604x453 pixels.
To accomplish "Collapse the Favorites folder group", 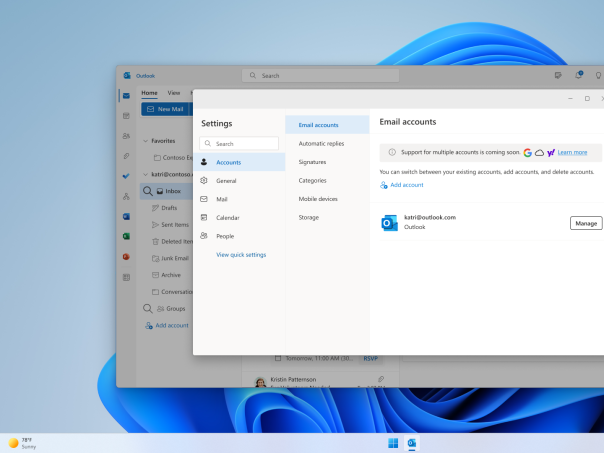I will tap(146, 142).
